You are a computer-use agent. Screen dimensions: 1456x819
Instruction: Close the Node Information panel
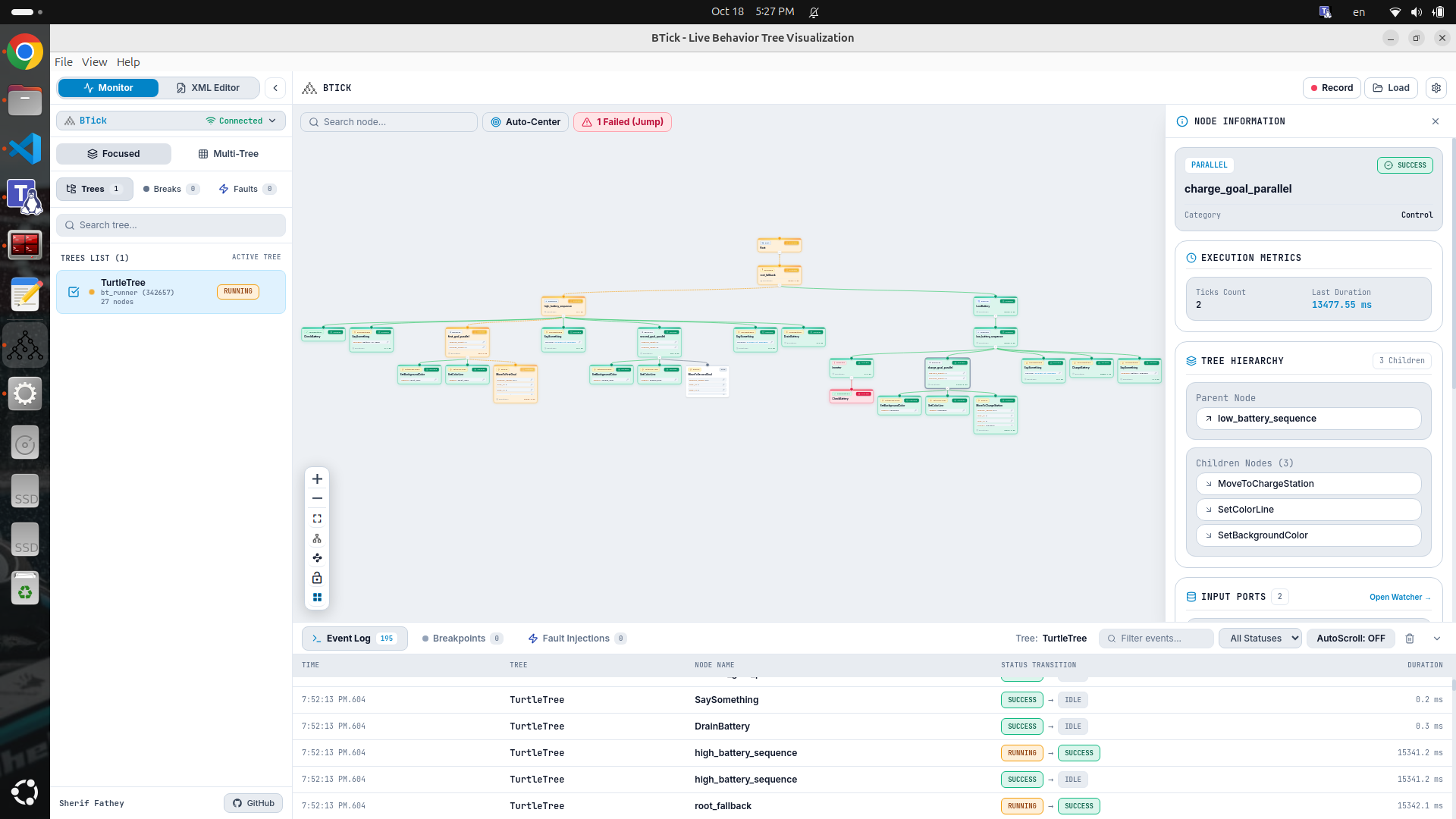[1436, 121]
